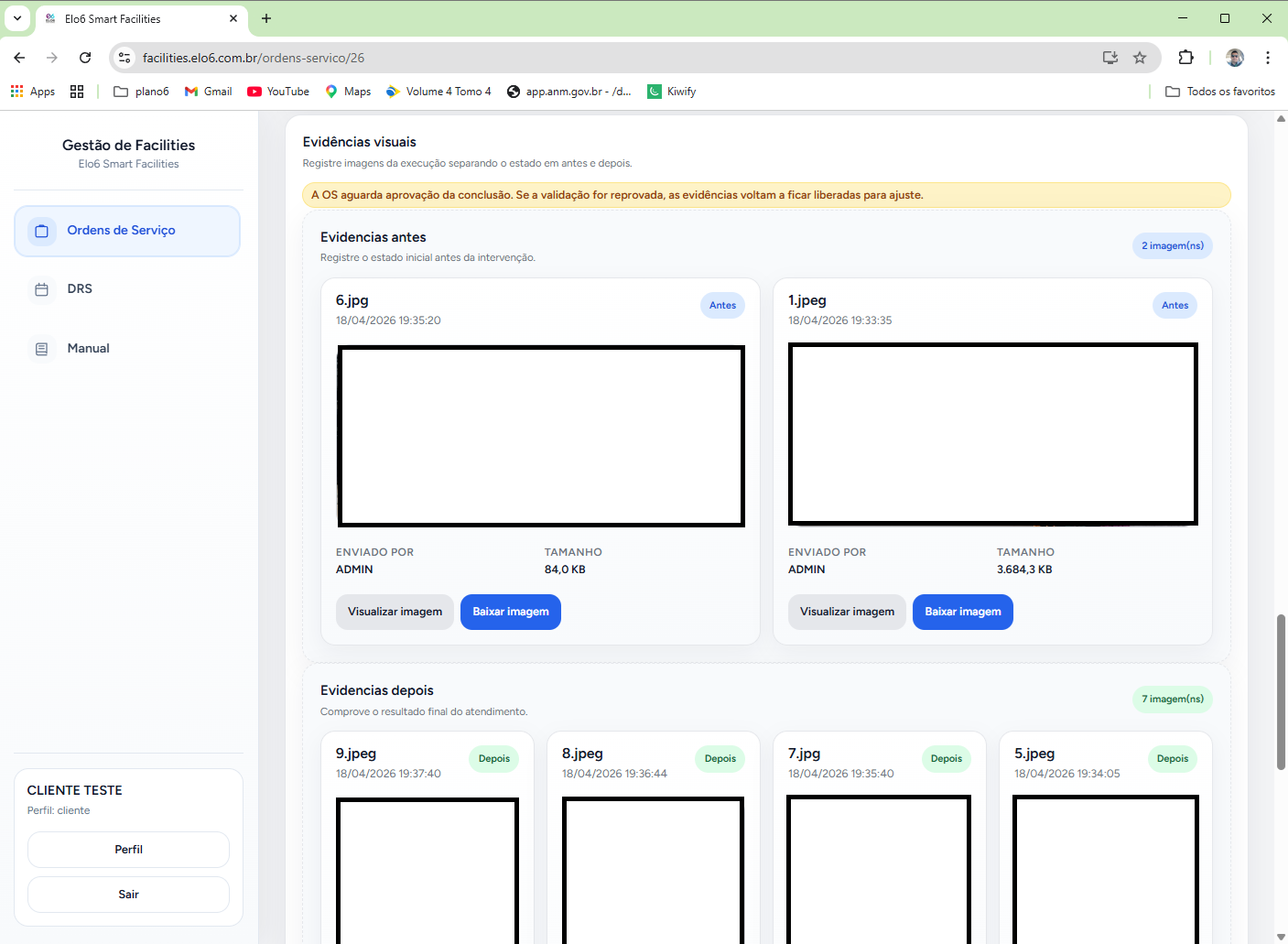Click Visualizar imagem for 6.jpg
This screenshot has height=944, width=1288.
[395, 612]
